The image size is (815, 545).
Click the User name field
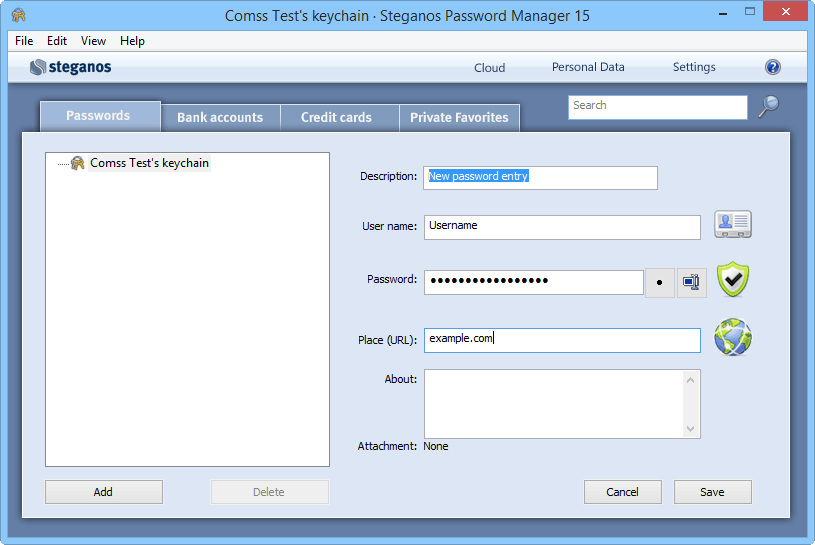click(562, 228)
